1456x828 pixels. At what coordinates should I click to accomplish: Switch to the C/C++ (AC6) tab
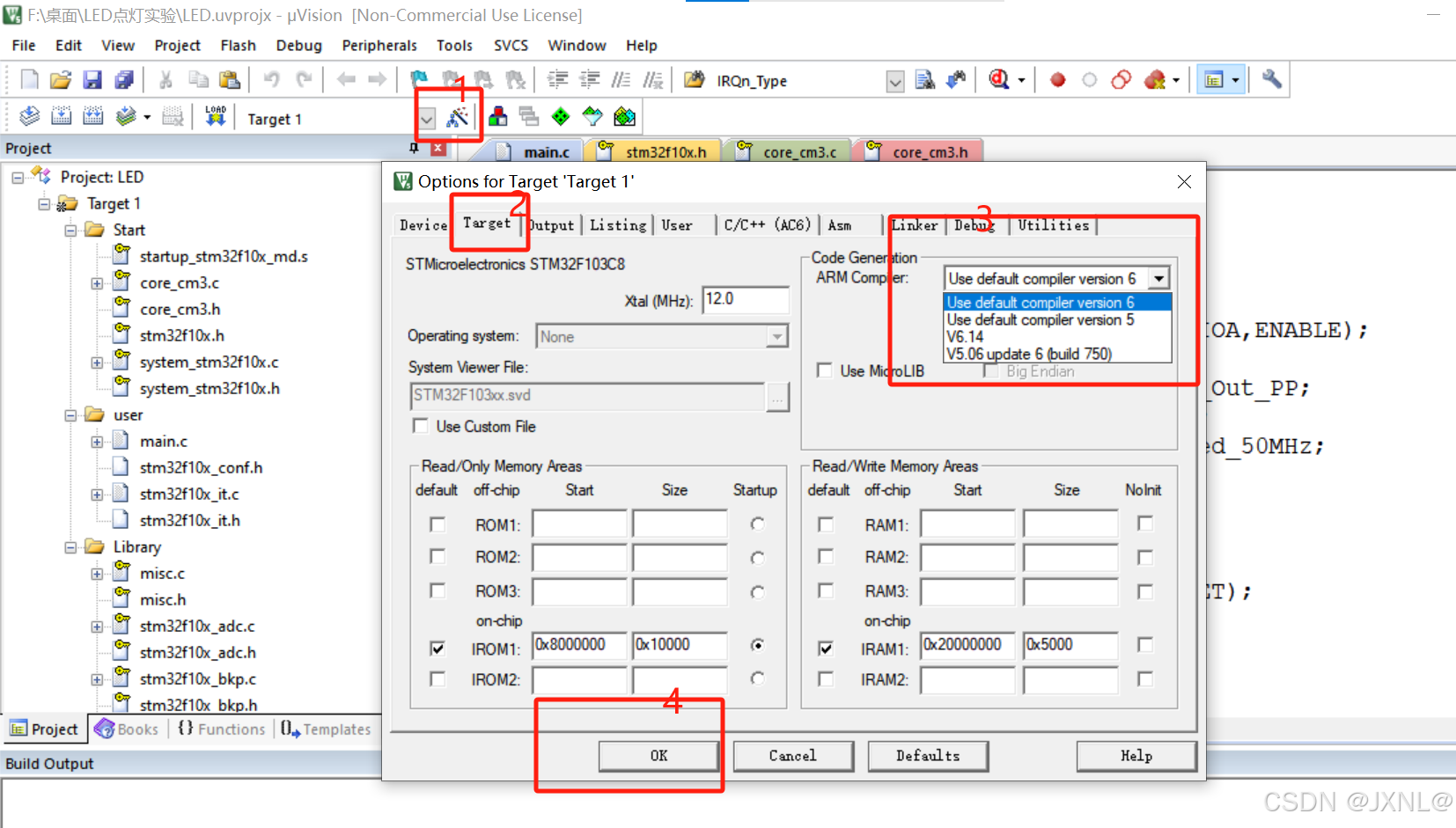coord(767,225)
